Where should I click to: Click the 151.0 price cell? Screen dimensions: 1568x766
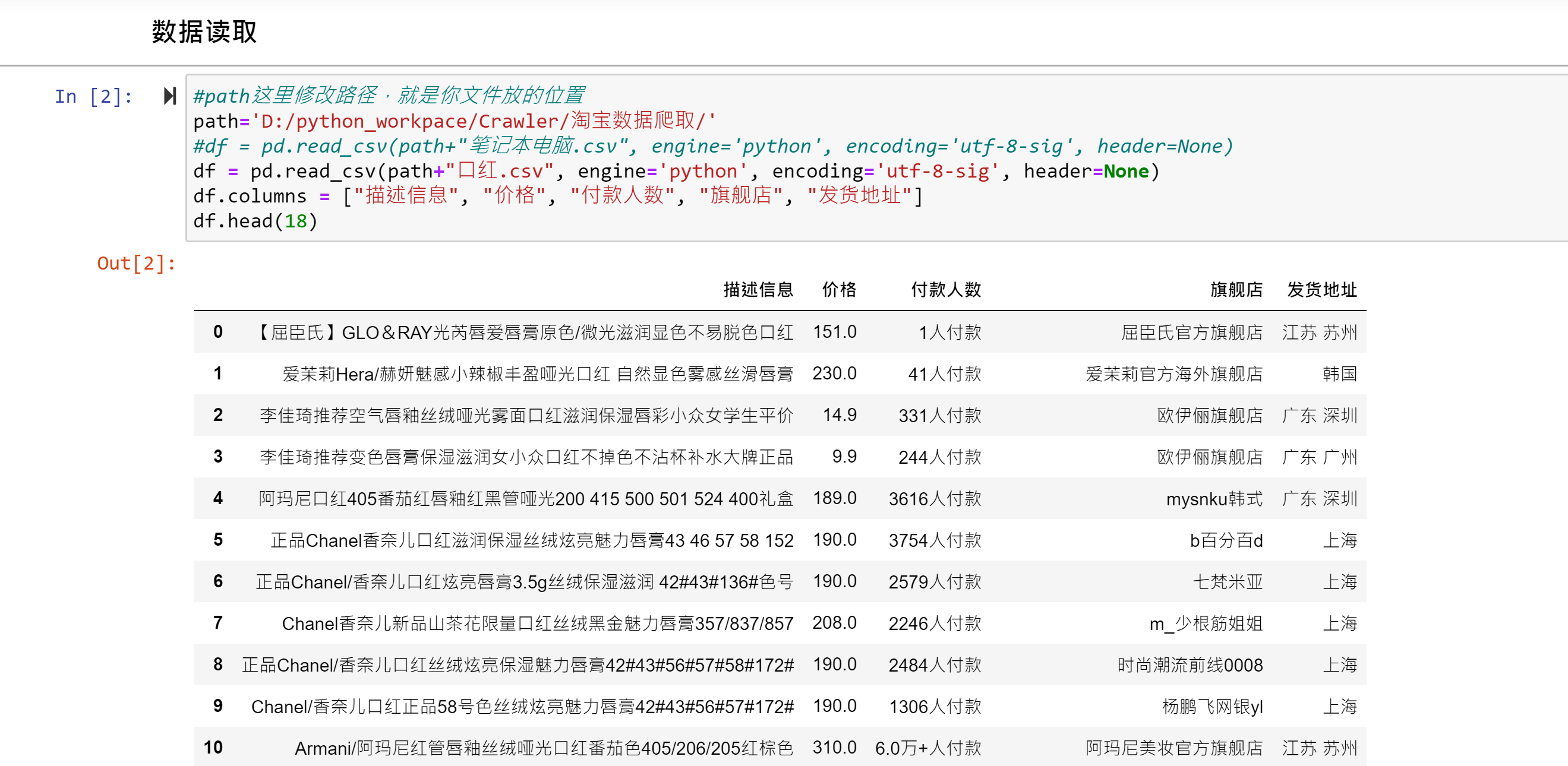pyautogui.click(x=835, y=332)
